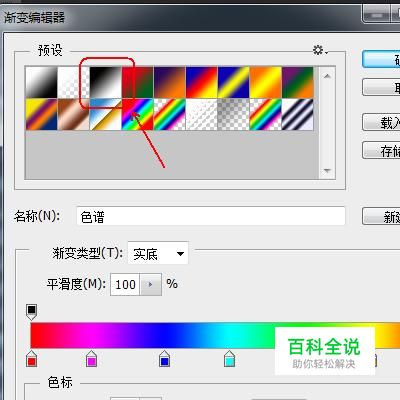Screen dimensions: 400x400
Task: Select the copper gradient preset
Action: coord(74,114)
